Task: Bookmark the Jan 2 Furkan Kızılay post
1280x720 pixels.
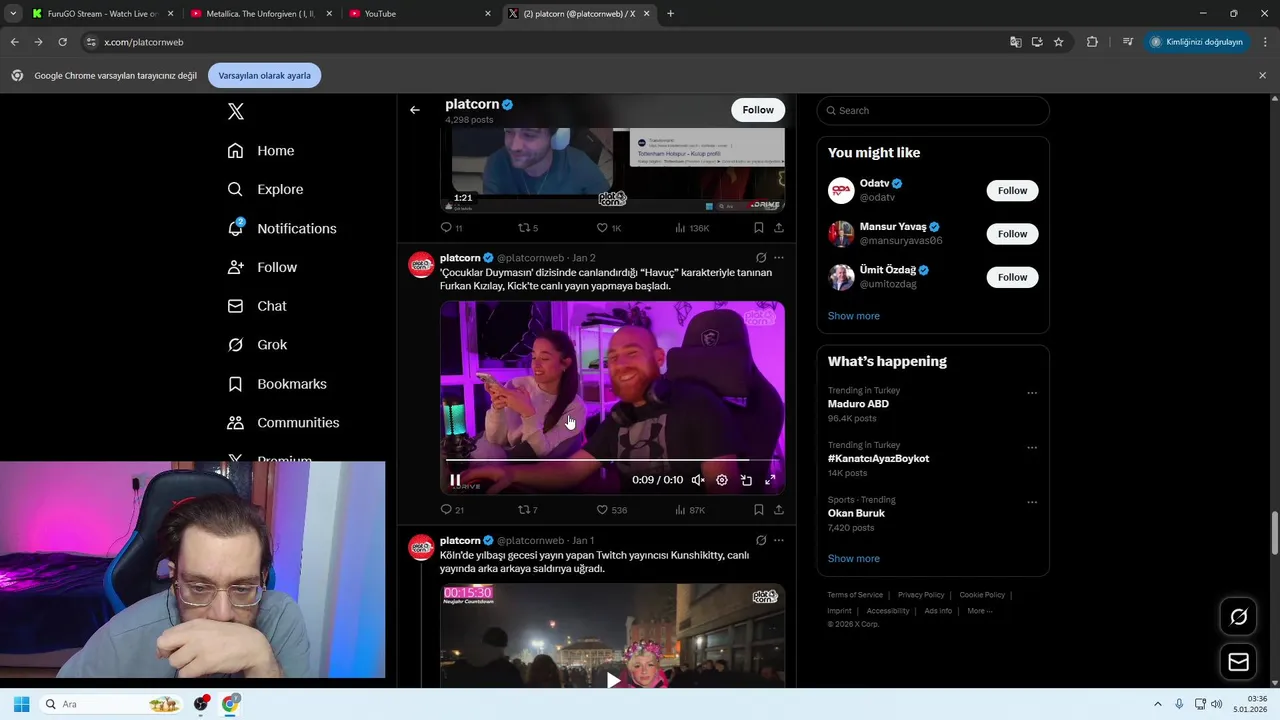Action: (x=759, y=510)
